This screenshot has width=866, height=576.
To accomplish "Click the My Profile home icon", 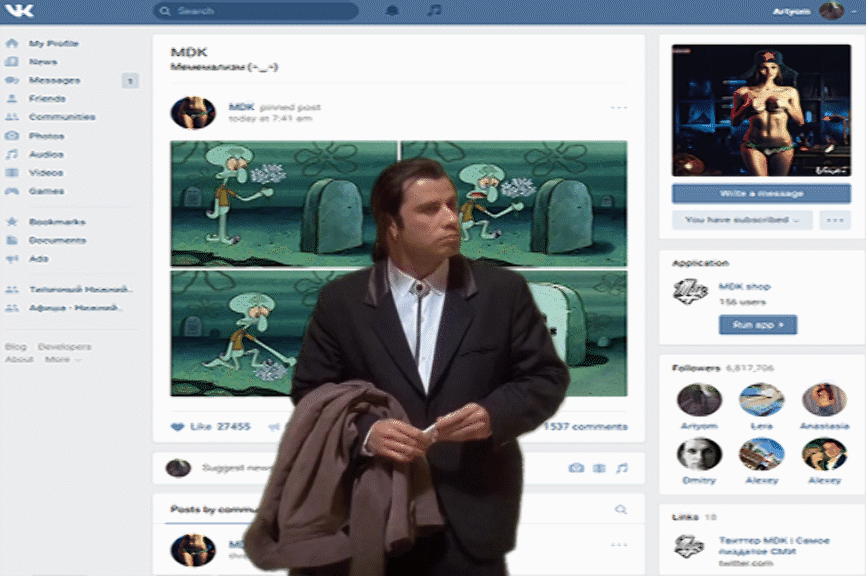I will click(x=12, y=43).
